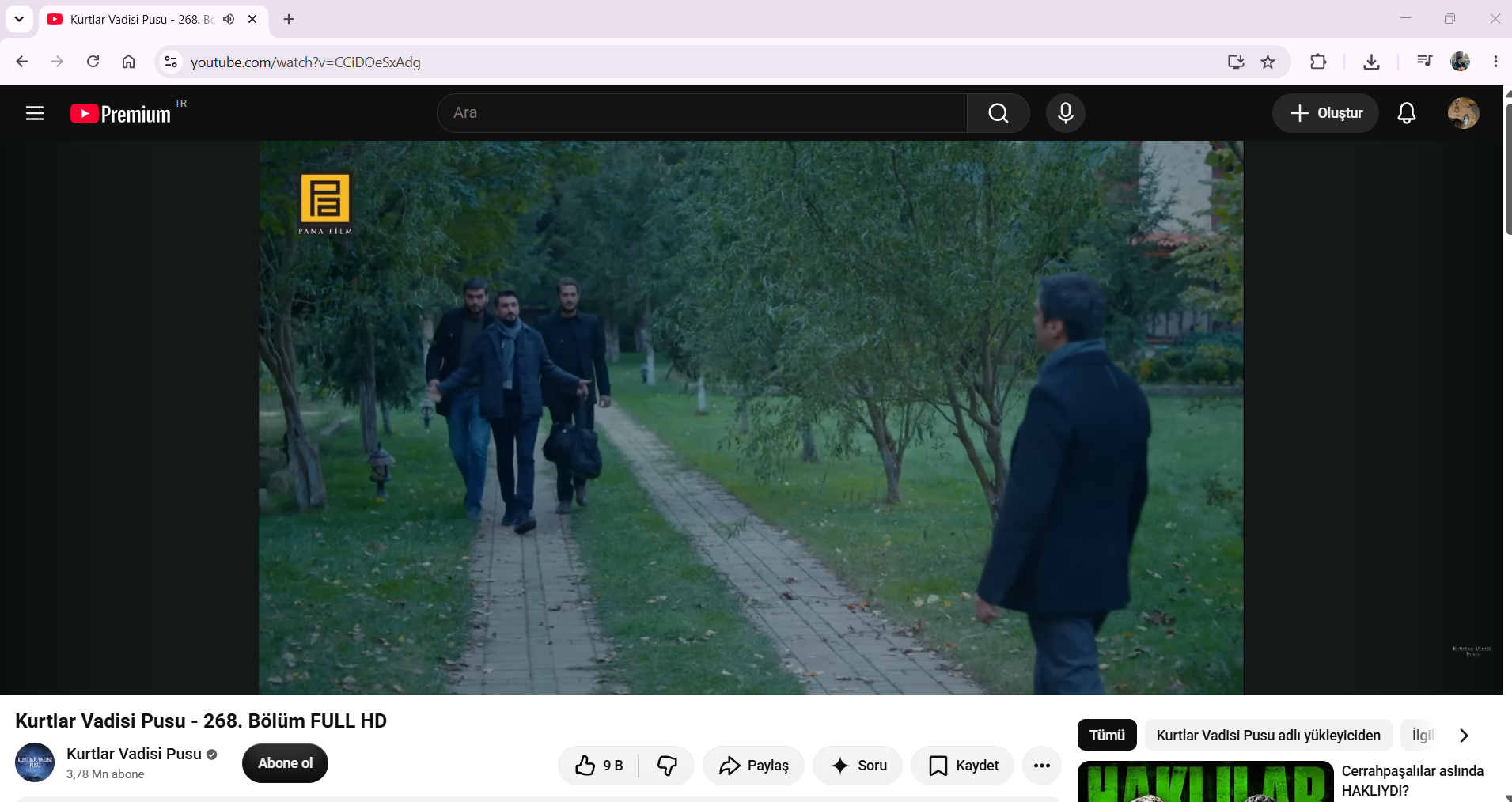Viewport: 1512px width, 802px height.
Task: Open the YouTube guide hamburger menu
Action: (35, 113)
